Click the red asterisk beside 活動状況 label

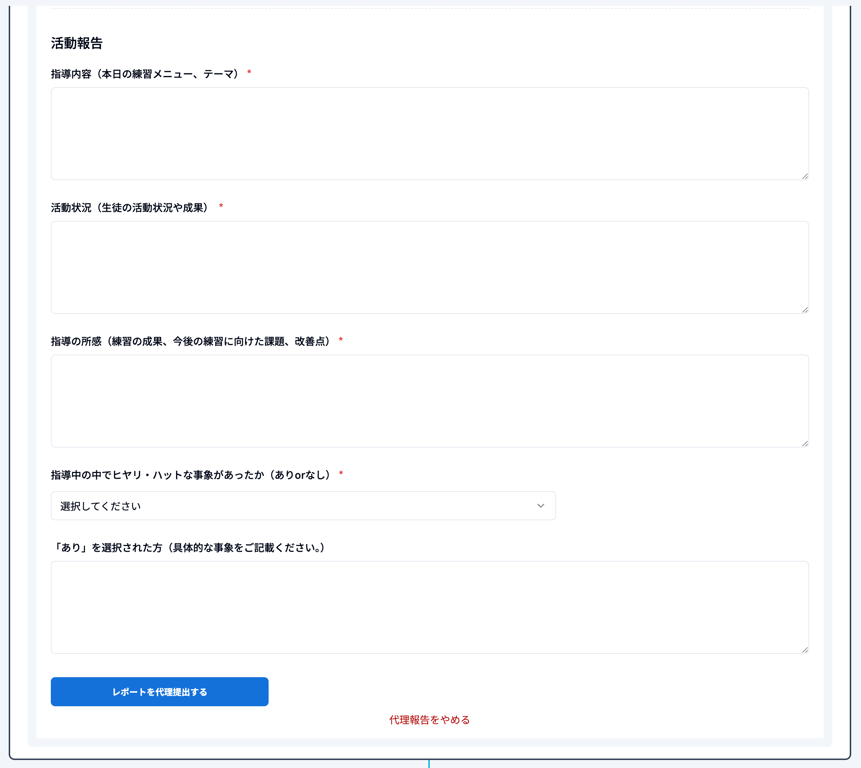click(221, 208)
